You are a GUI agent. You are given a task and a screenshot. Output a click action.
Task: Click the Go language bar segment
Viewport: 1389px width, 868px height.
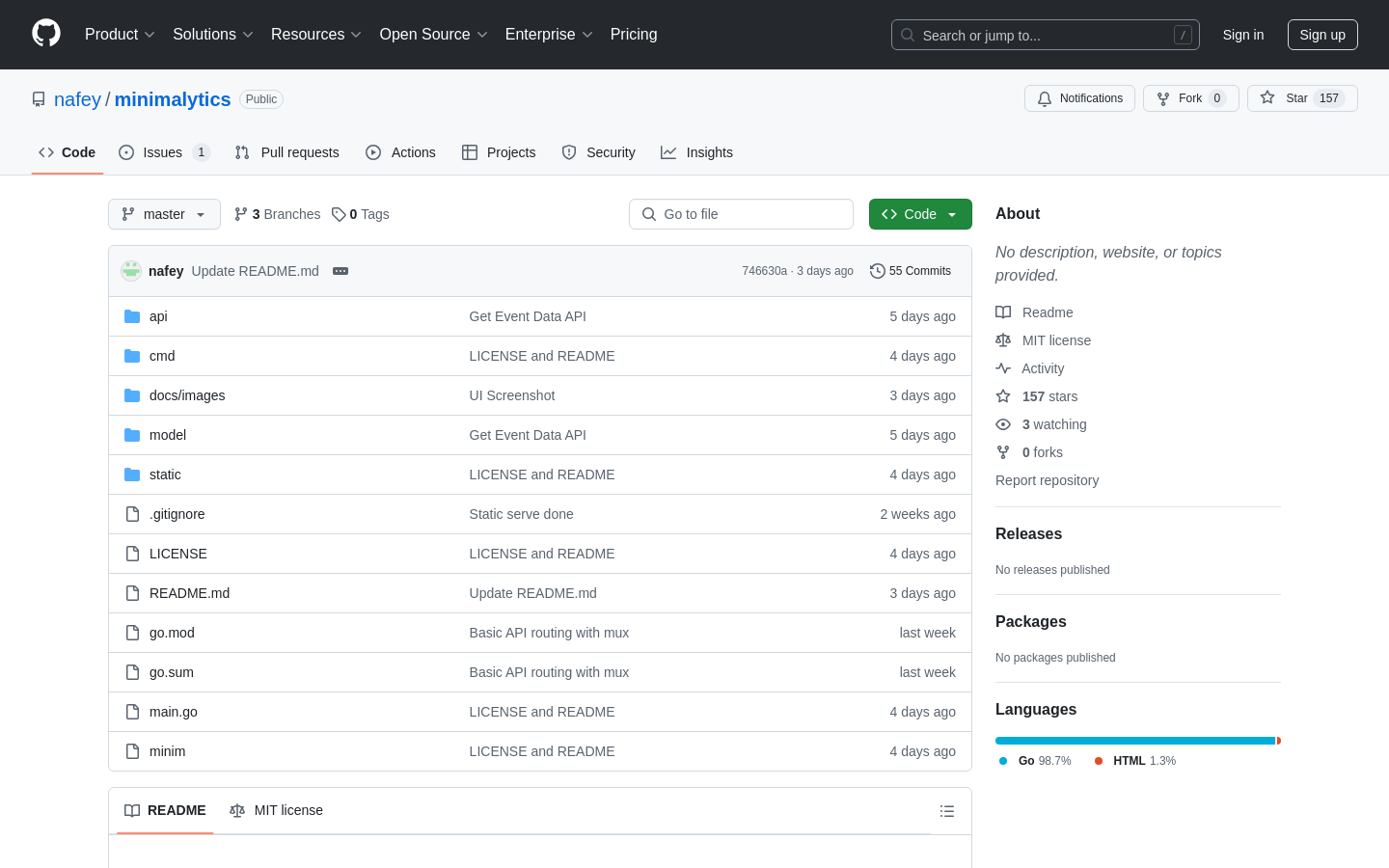point(1135,741)
